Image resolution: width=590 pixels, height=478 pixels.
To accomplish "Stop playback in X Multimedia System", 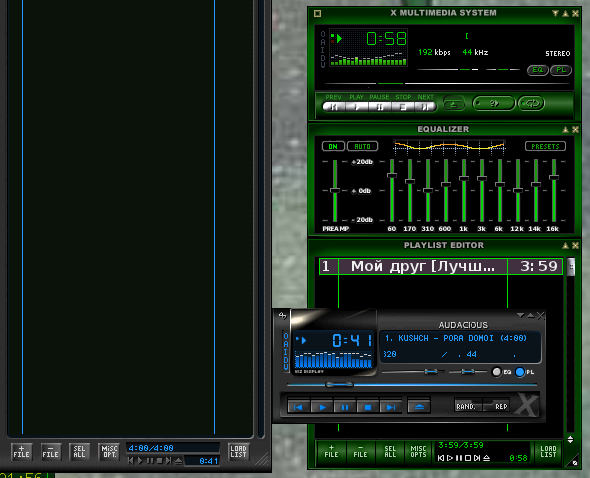I will 403,107.
